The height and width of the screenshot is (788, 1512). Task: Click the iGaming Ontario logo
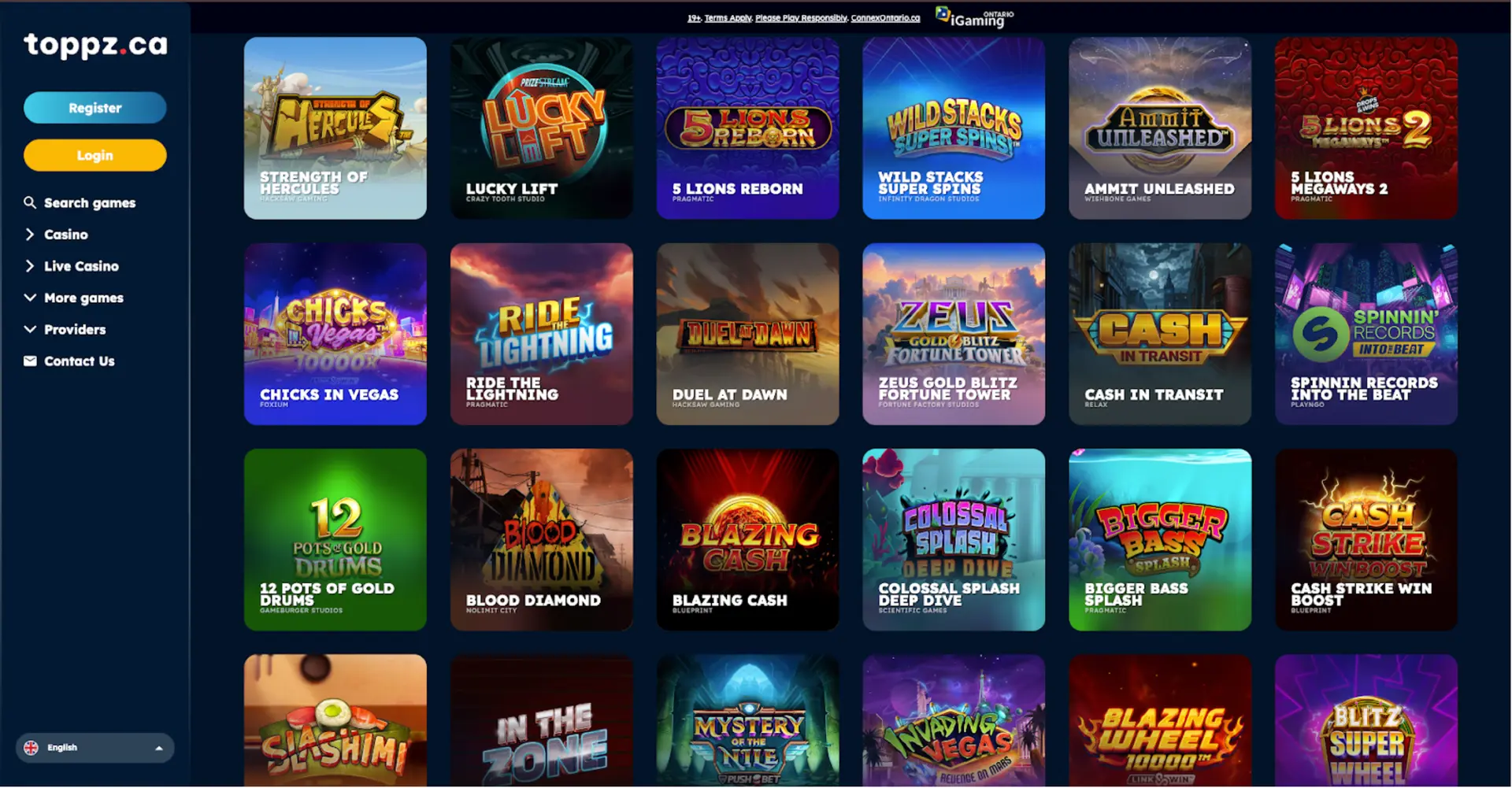975,17
